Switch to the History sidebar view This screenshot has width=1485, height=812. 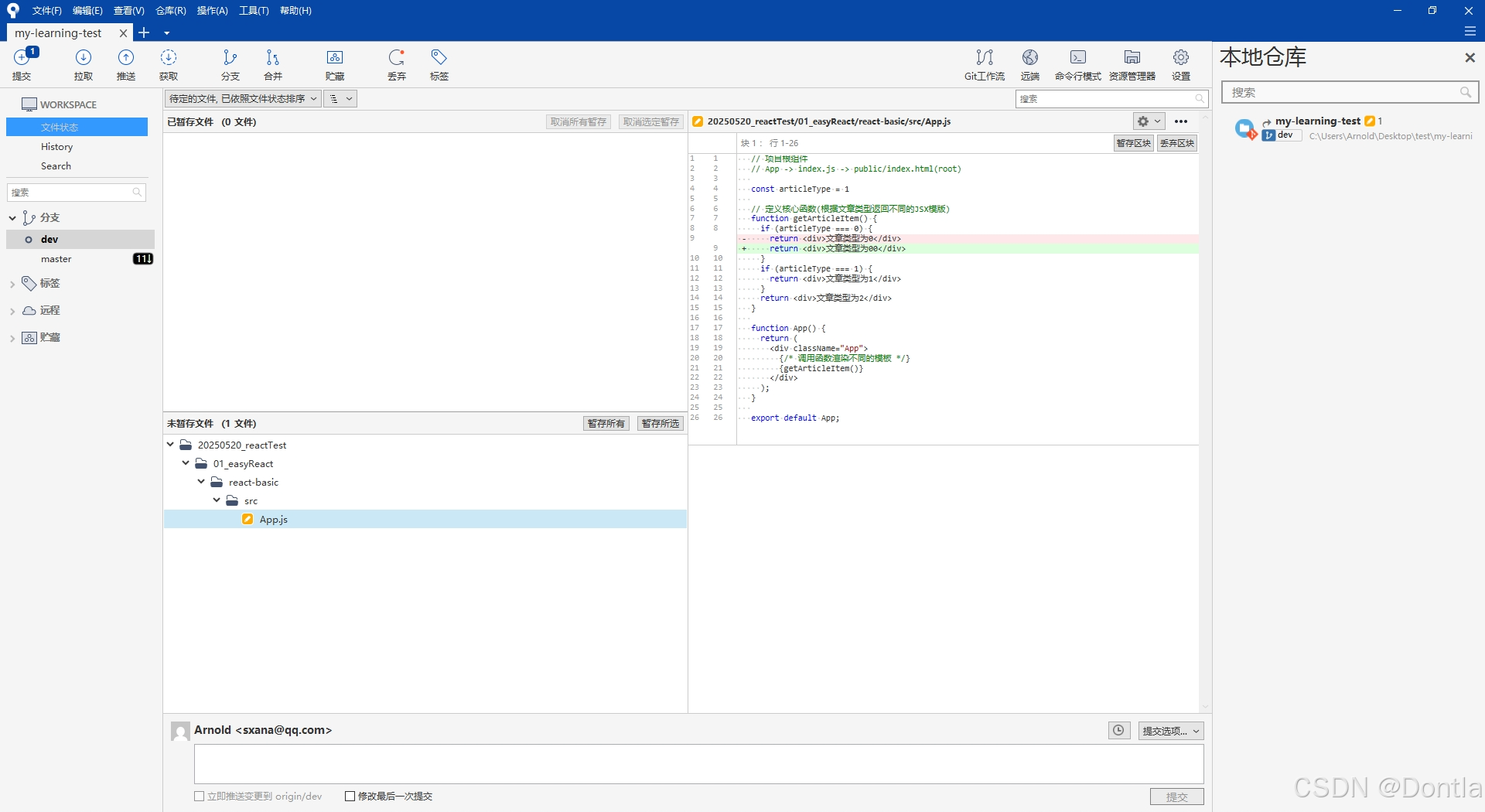[56, 146]
